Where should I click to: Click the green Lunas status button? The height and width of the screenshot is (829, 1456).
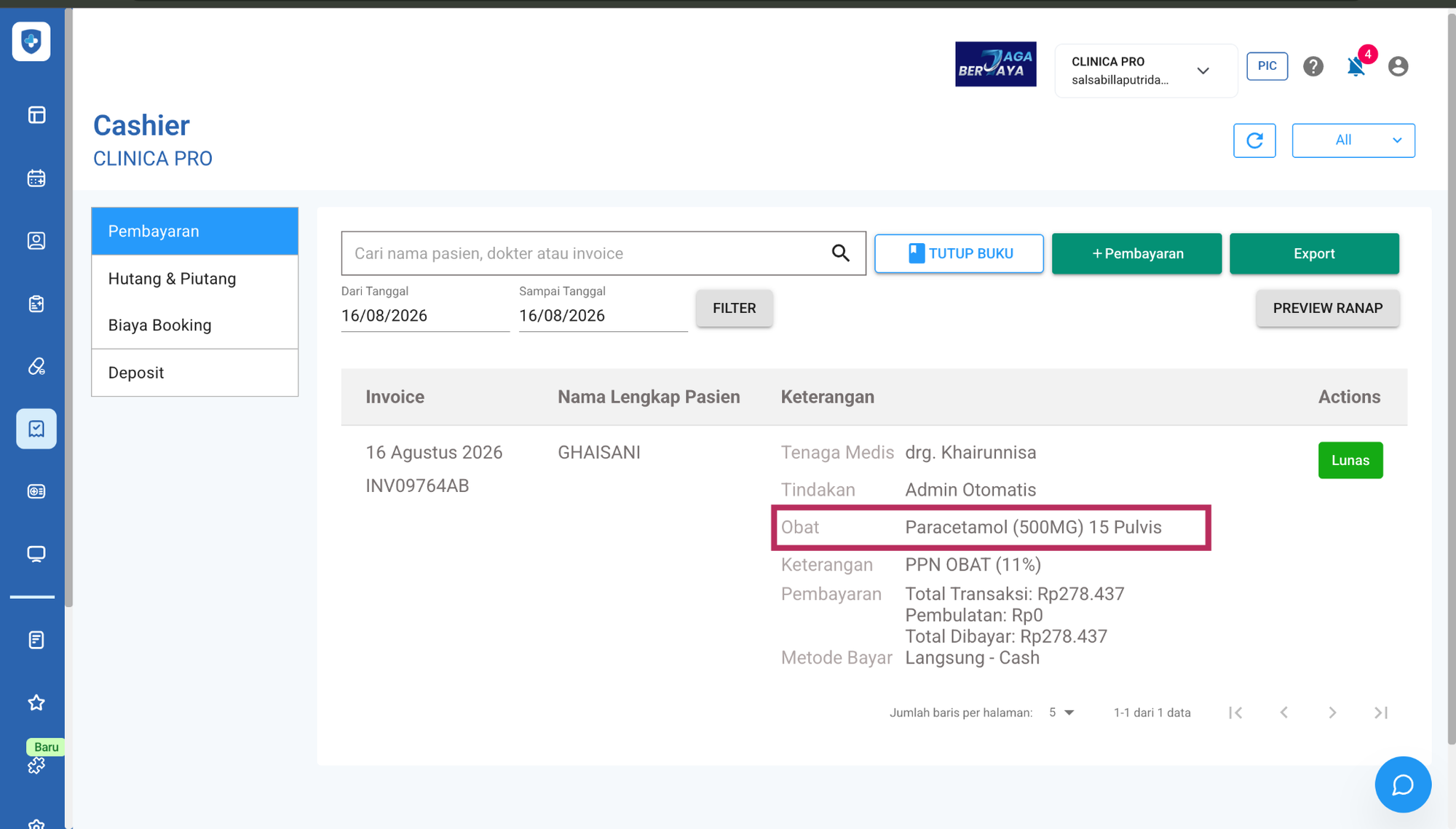pyautogui.click(x=1350, y=460)
